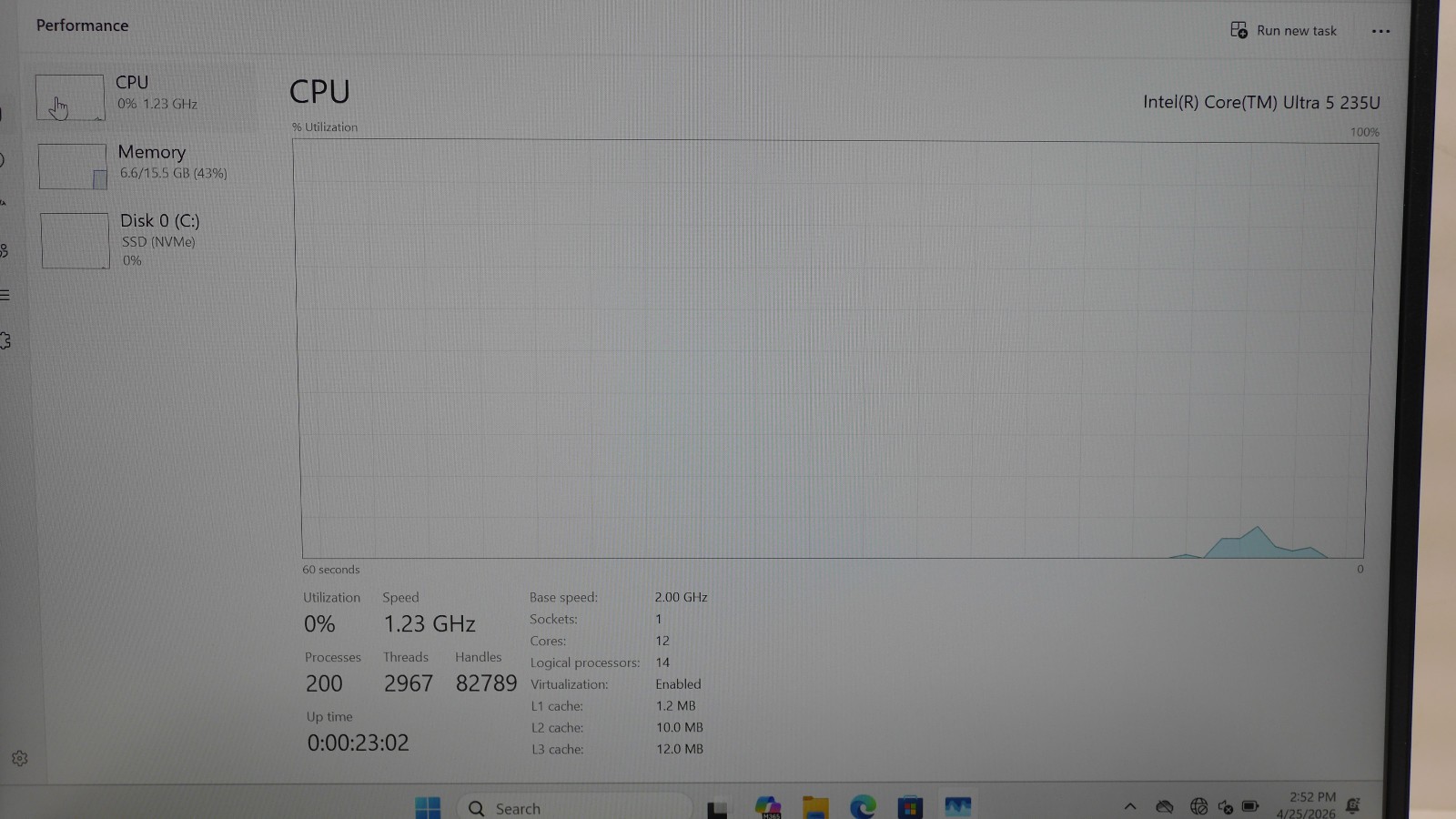Open Task View from the taskbar
Viewport: 1456px width, 819px height.
click(x=717, y=808)
